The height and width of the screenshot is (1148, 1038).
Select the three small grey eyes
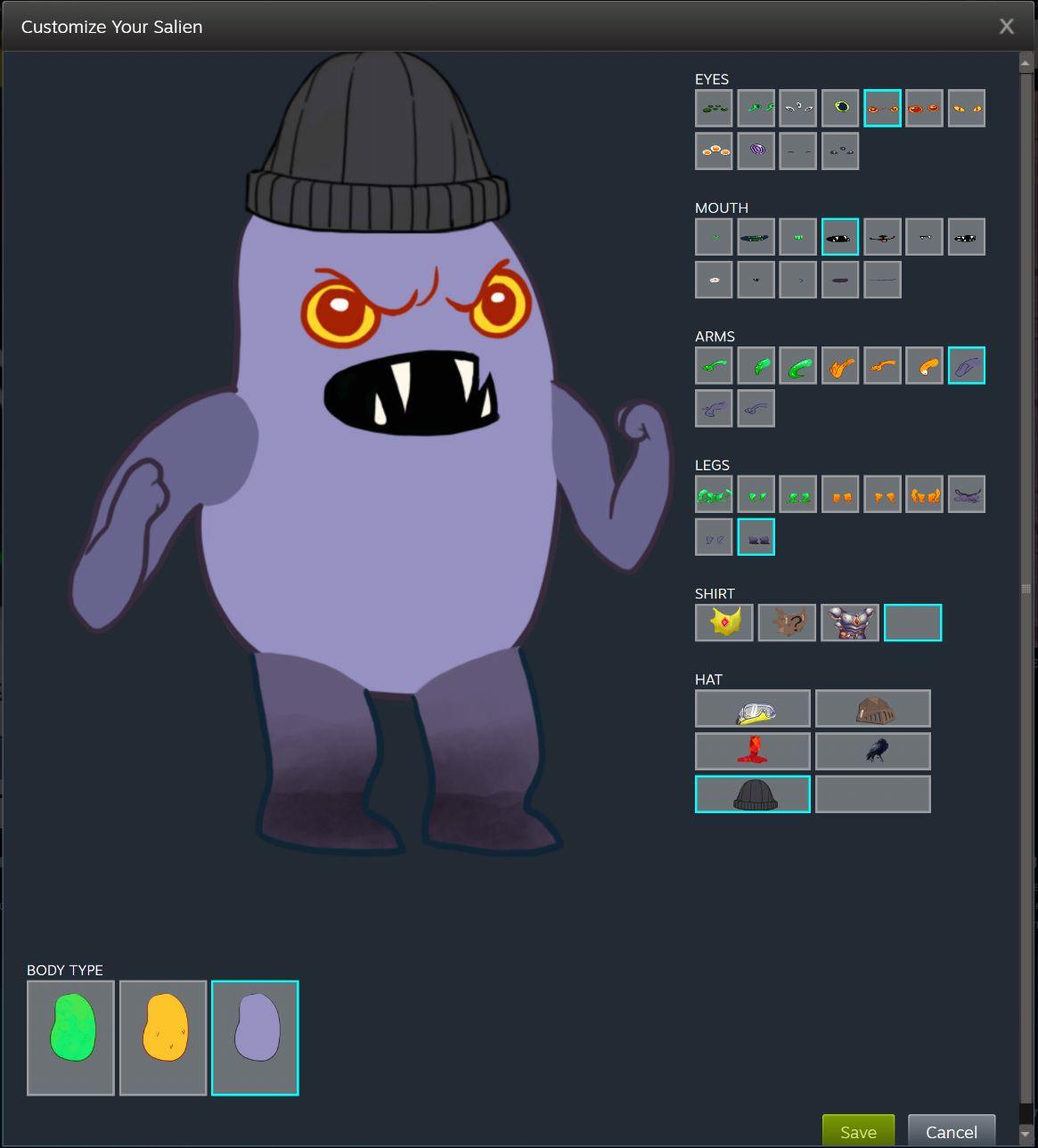click(x=840, y=151)
